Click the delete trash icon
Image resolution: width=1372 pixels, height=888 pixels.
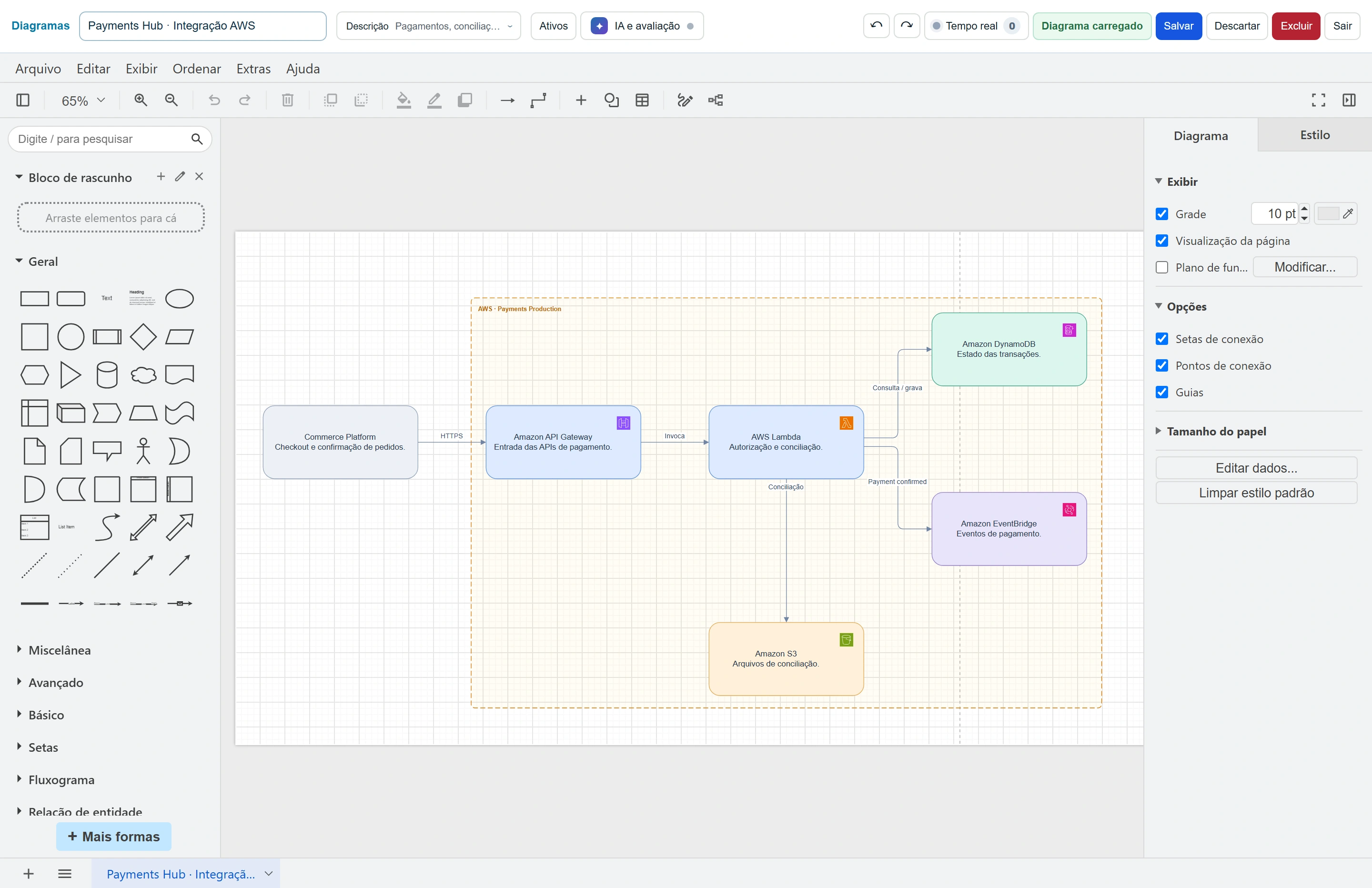click(x=288, y=101)
